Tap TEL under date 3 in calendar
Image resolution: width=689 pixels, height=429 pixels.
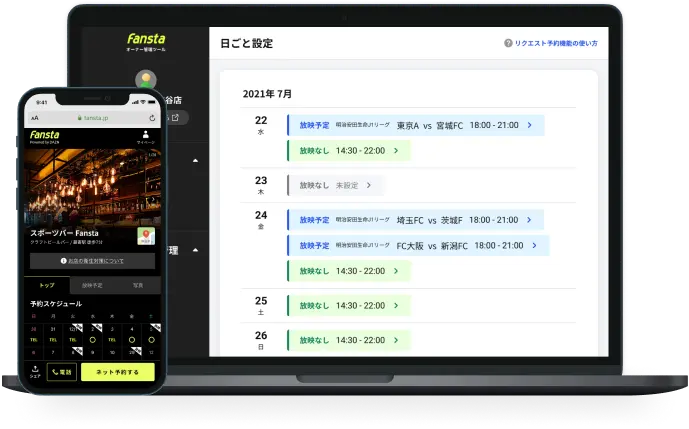click(x=112, y=340)
